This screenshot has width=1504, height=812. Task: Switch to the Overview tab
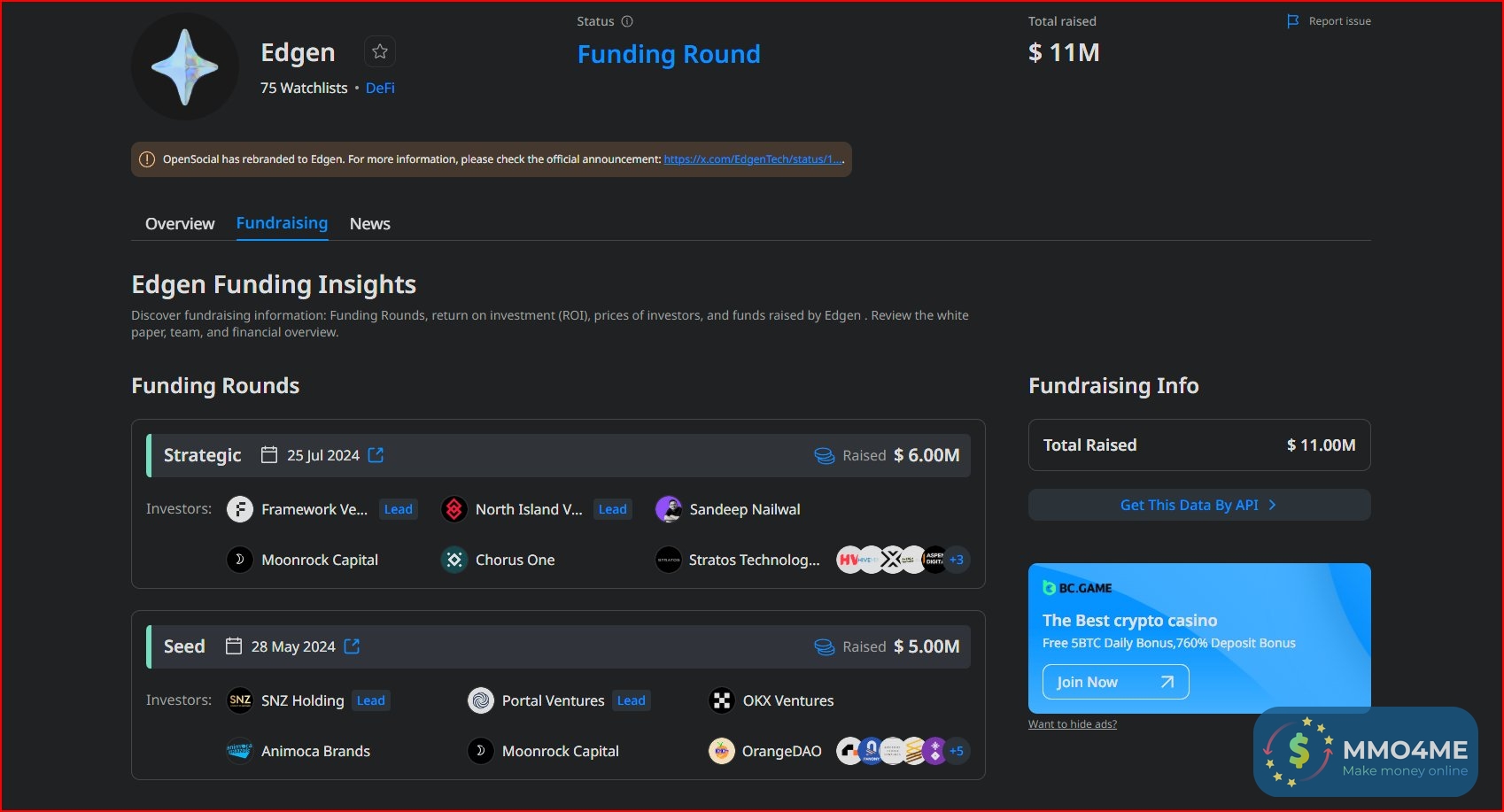180,224
